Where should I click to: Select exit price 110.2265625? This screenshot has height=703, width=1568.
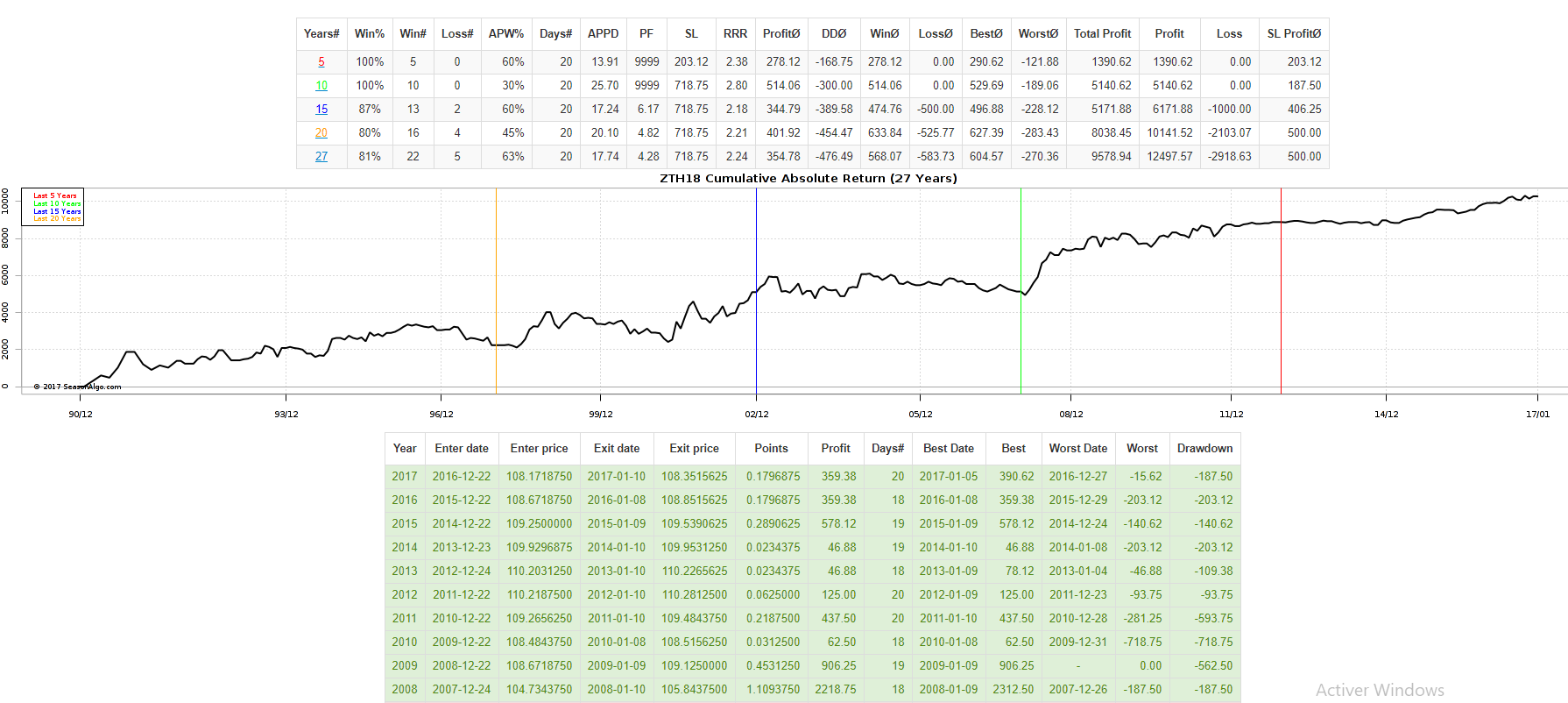(x=694, y=572)
